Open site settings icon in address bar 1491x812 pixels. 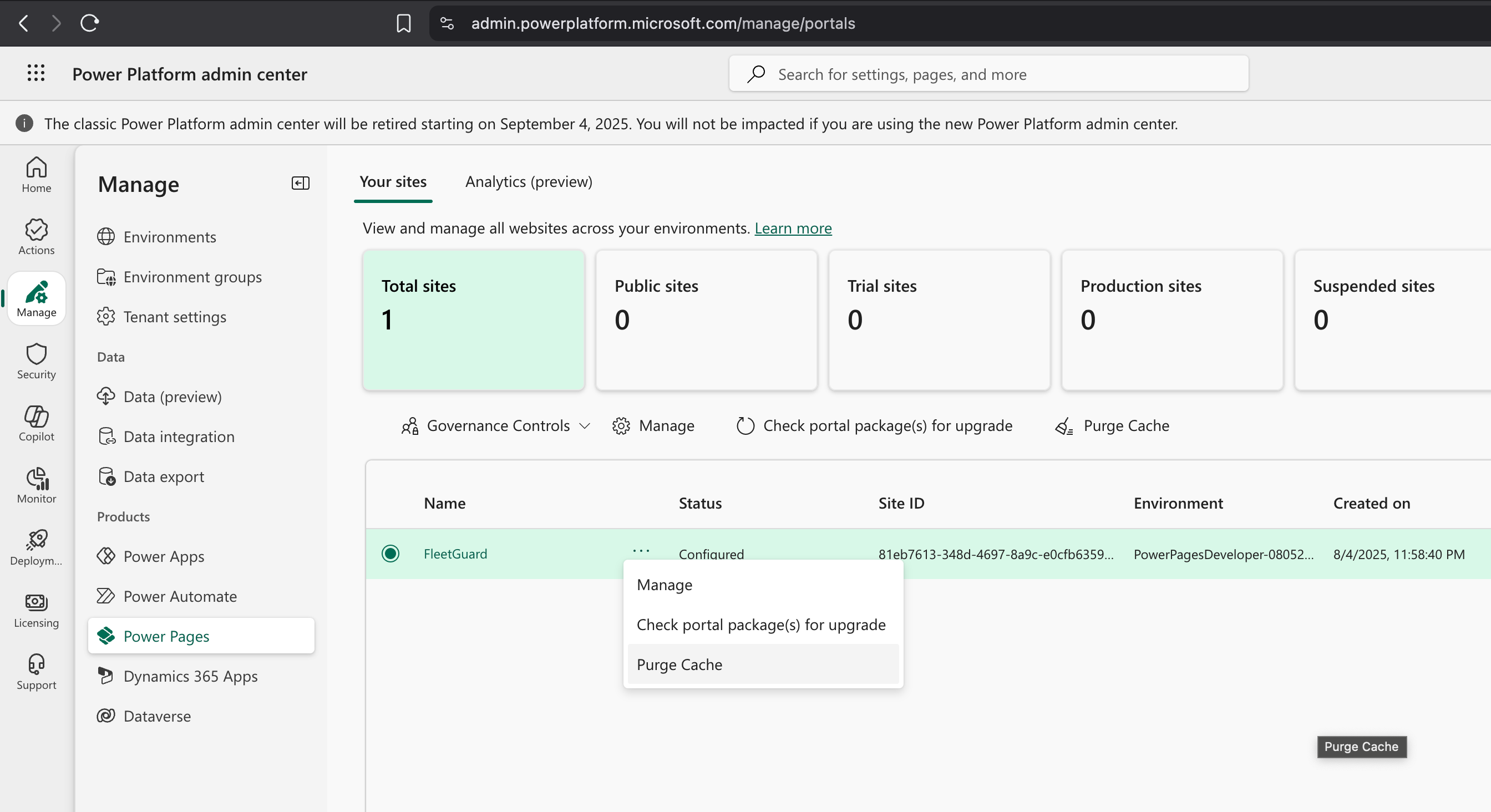point(447,23)
